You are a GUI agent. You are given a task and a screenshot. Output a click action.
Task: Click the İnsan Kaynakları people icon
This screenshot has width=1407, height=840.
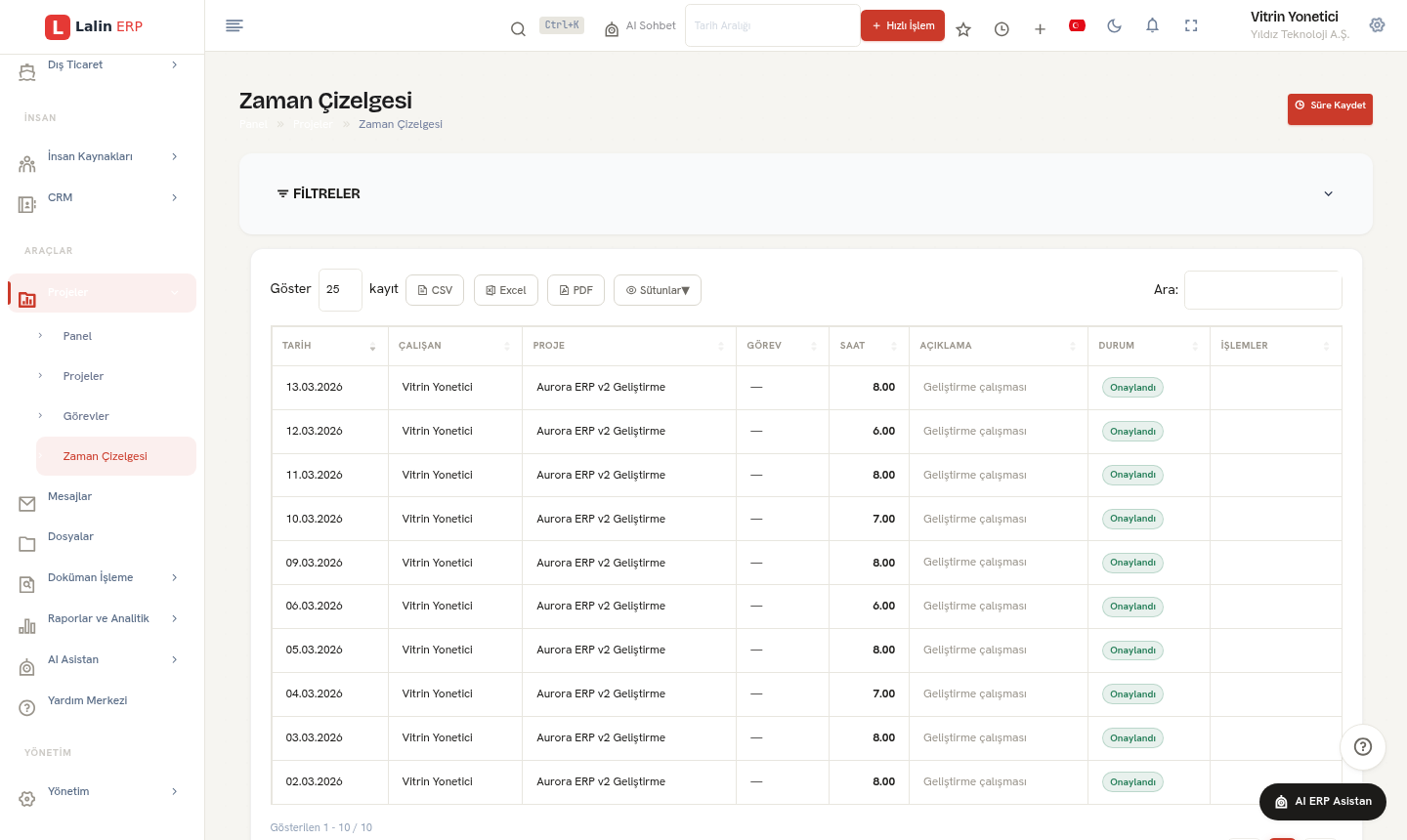click(27, 164)
